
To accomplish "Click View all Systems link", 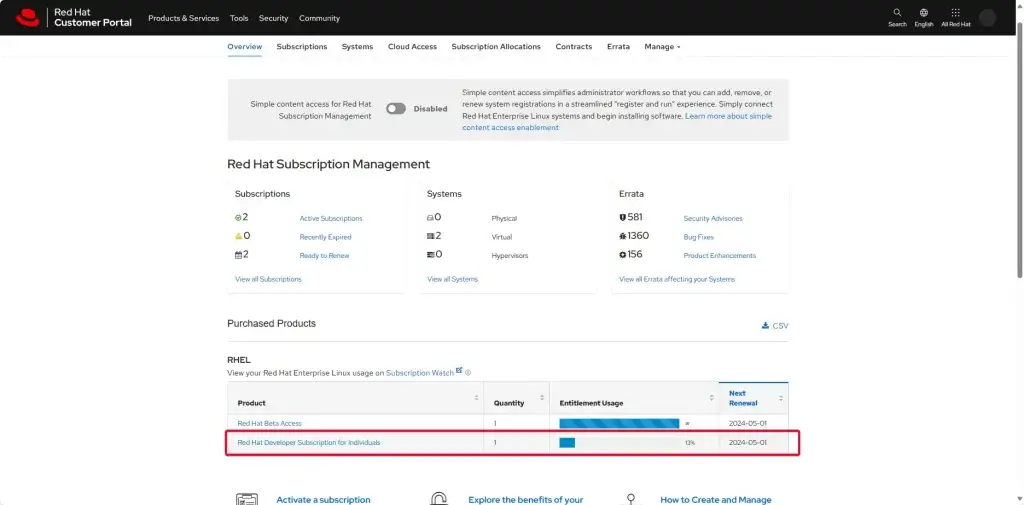I will pyautogui.click(x=452, y=279).
